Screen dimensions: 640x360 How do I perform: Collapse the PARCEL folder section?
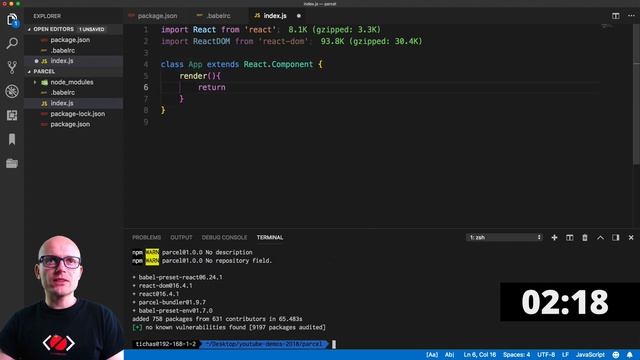click(x=44, y=71)
